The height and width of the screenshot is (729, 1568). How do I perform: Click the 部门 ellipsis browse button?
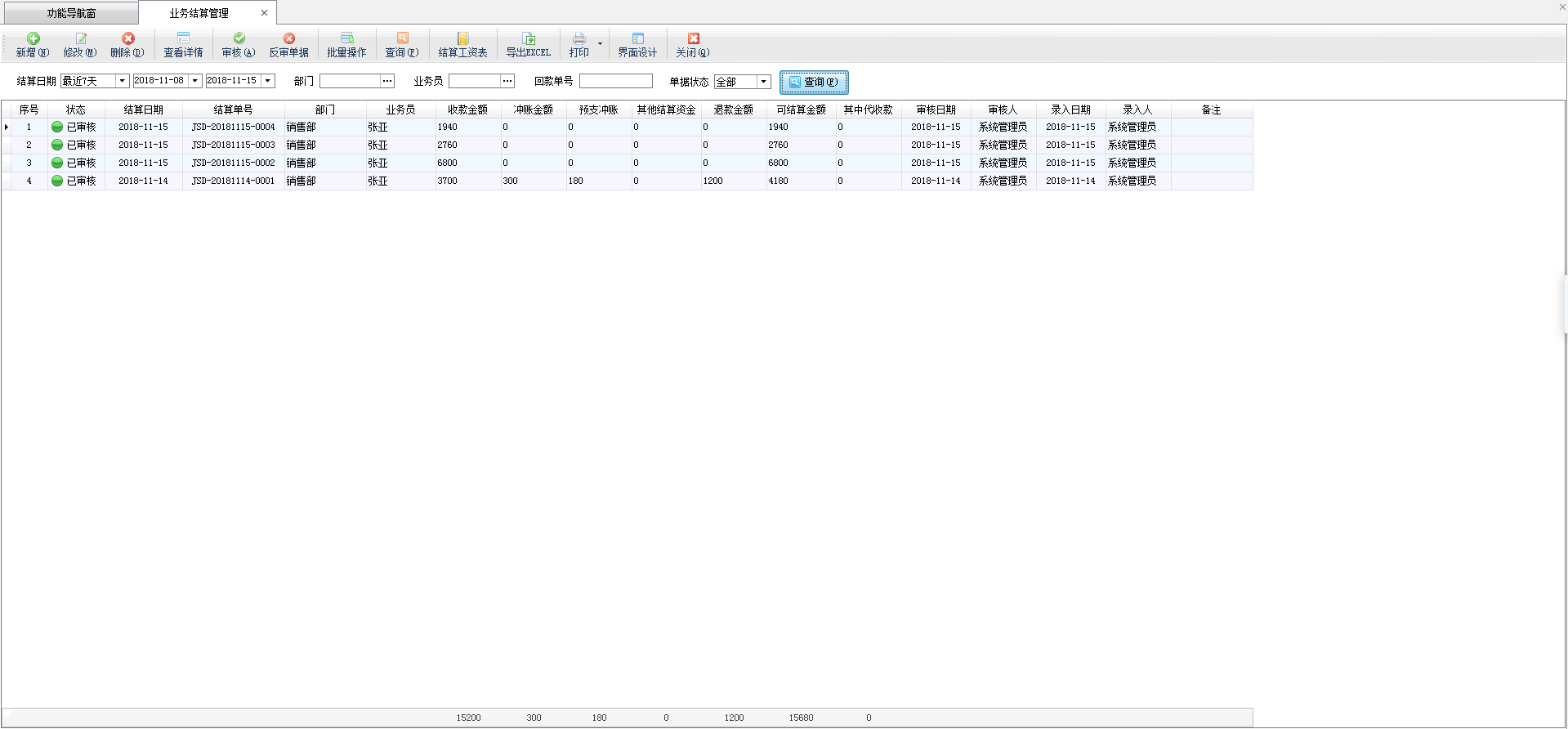pyautogui.click(x=387, y=81)
